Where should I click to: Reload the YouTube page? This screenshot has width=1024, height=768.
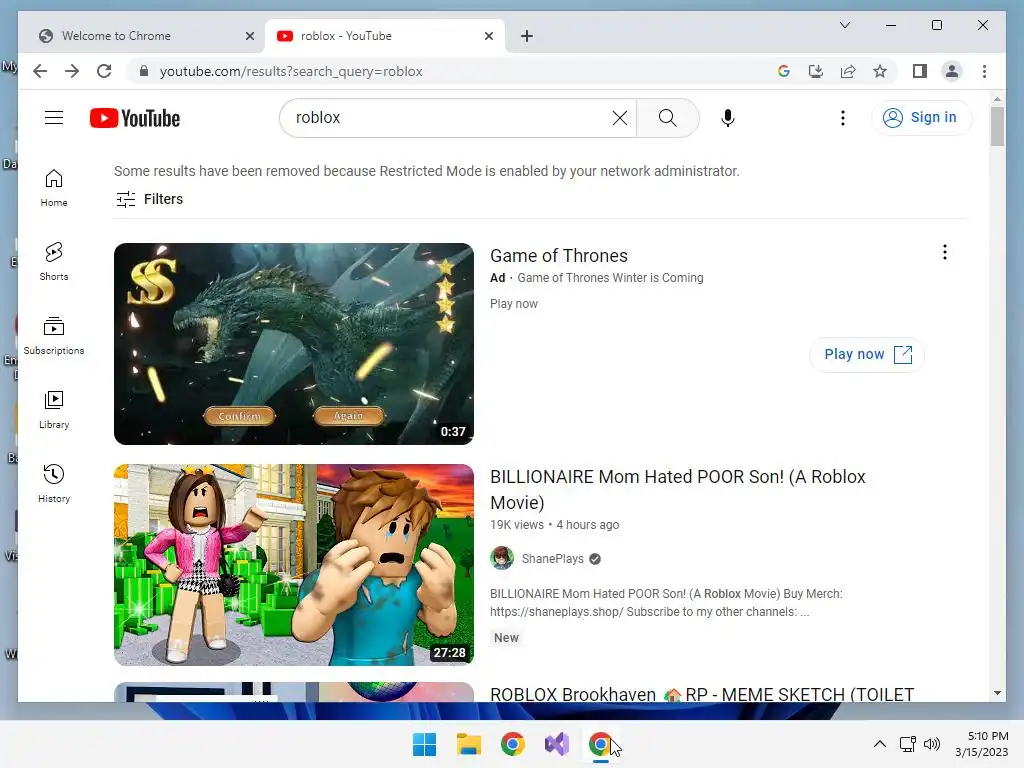tap(104, 71)
